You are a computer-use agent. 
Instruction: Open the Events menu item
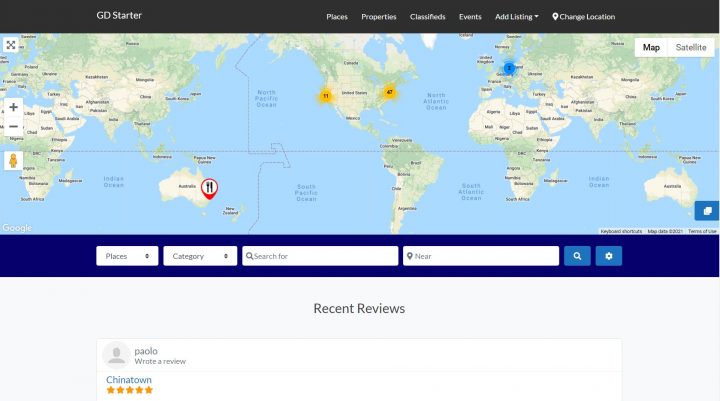click(470, 17)
